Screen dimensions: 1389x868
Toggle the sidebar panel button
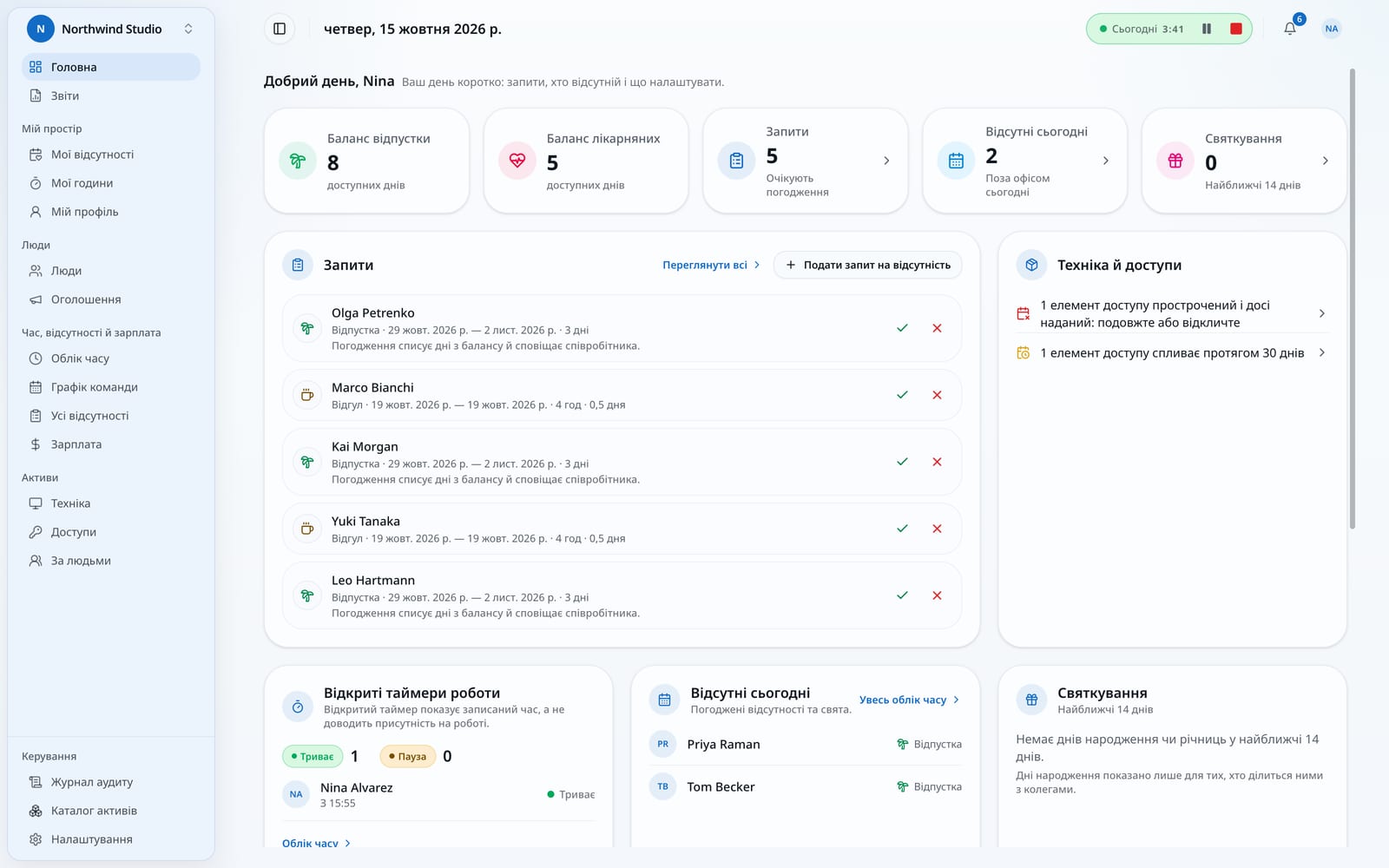click(280, 29)
